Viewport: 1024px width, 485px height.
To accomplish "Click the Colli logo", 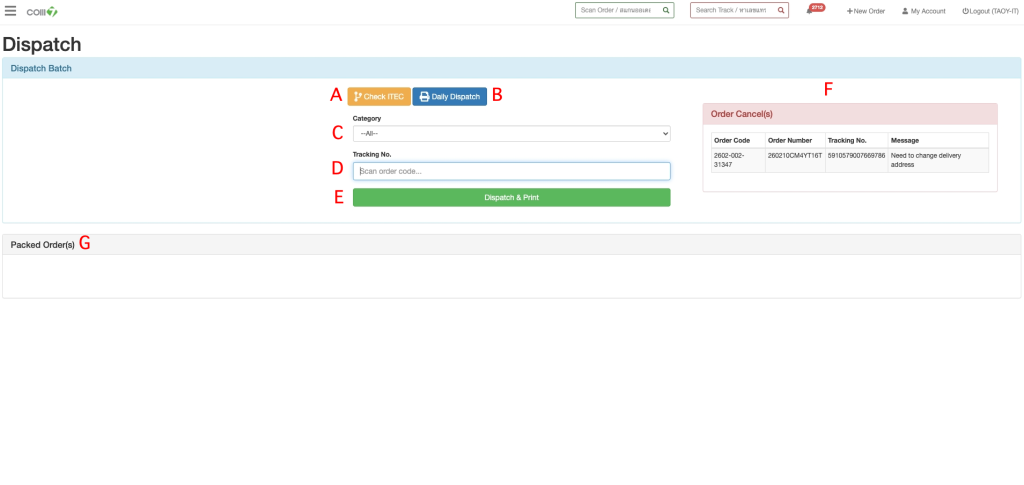I will pos(42,12).
